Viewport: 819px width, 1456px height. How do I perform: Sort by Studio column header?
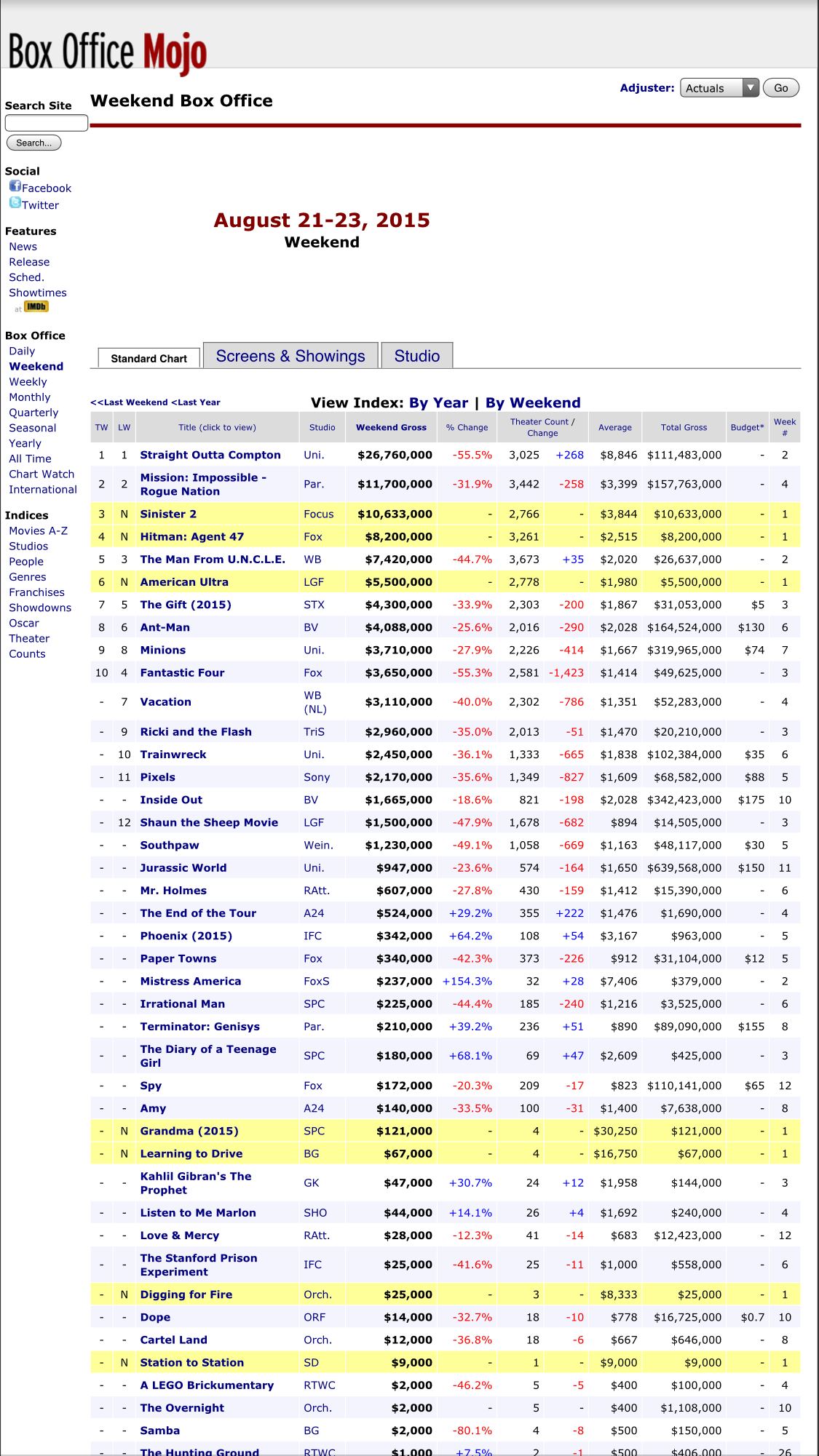(322, 428)
